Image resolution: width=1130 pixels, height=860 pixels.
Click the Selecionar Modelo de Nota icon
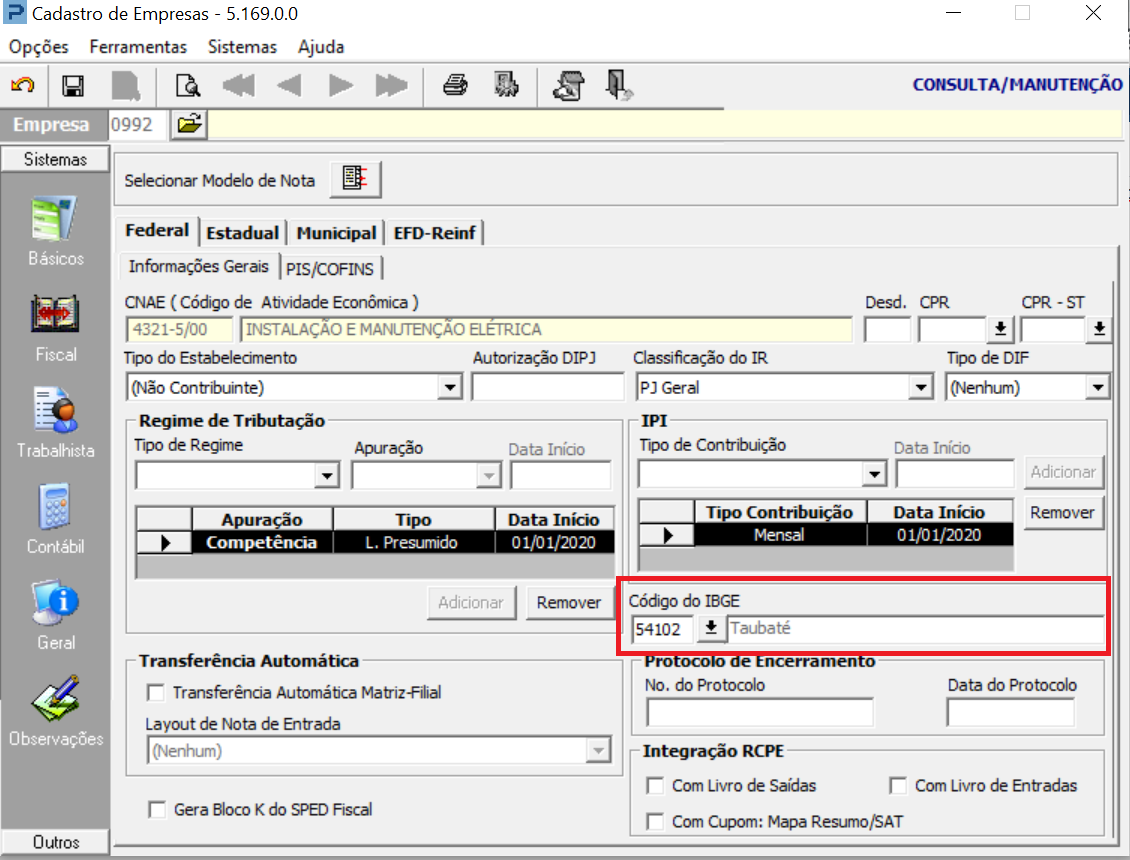[x=355, y=179]
